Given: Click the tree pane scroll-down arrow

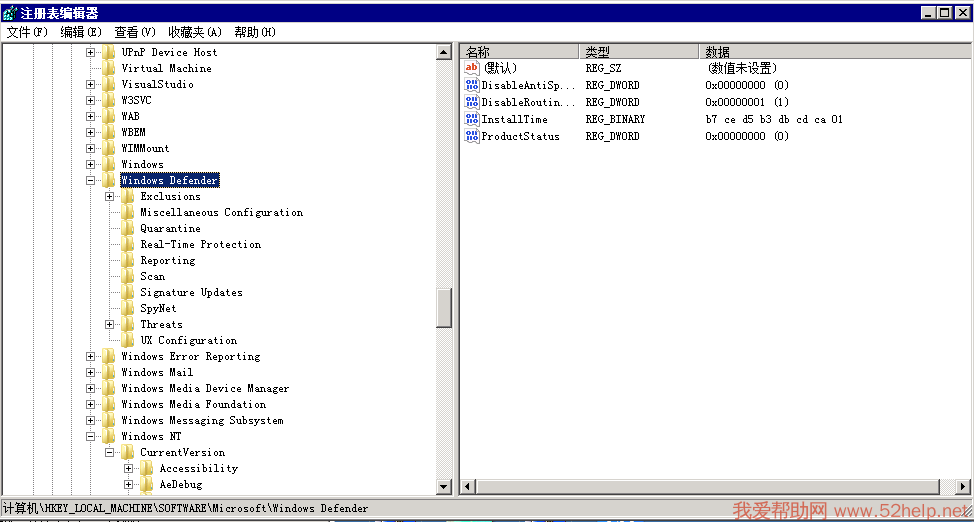Looking at the screenshot, I should [444, 487].
